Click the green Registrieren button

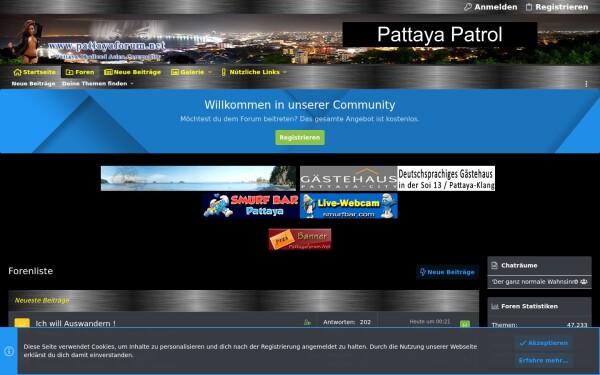(300, 137)
